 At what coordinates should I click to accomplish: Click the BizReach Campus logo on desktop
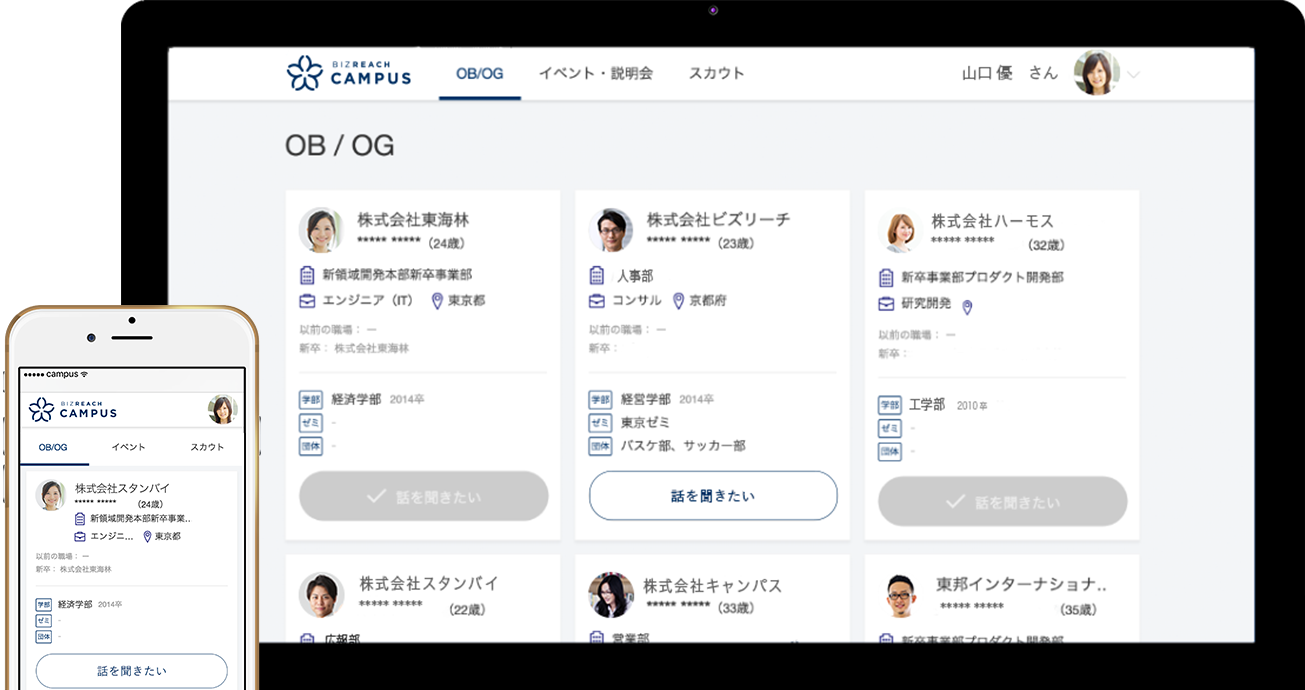(x=348, y=73)
